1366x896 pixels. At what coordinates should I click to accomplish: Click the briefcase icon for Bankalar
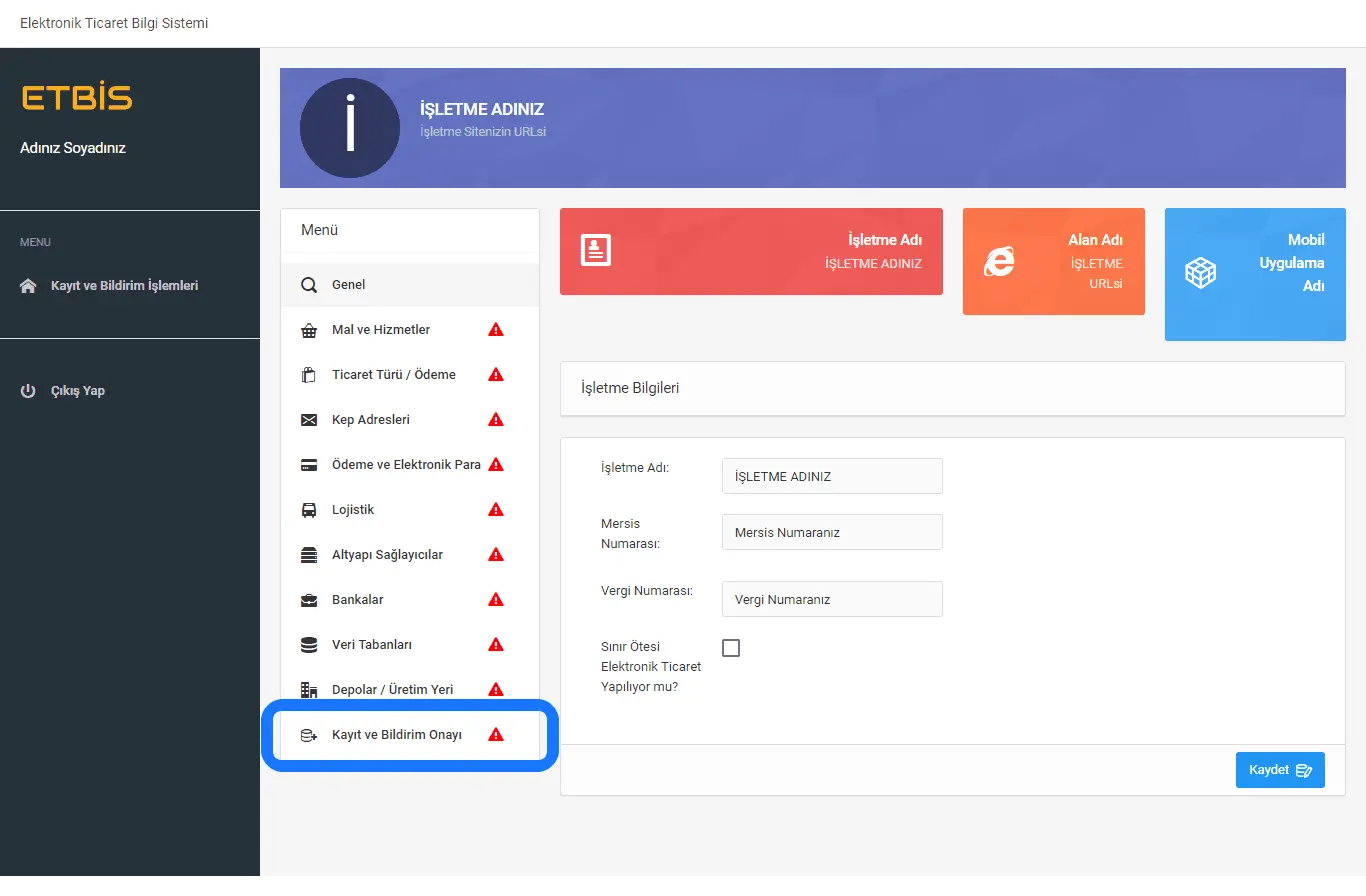tap(309, 600)
